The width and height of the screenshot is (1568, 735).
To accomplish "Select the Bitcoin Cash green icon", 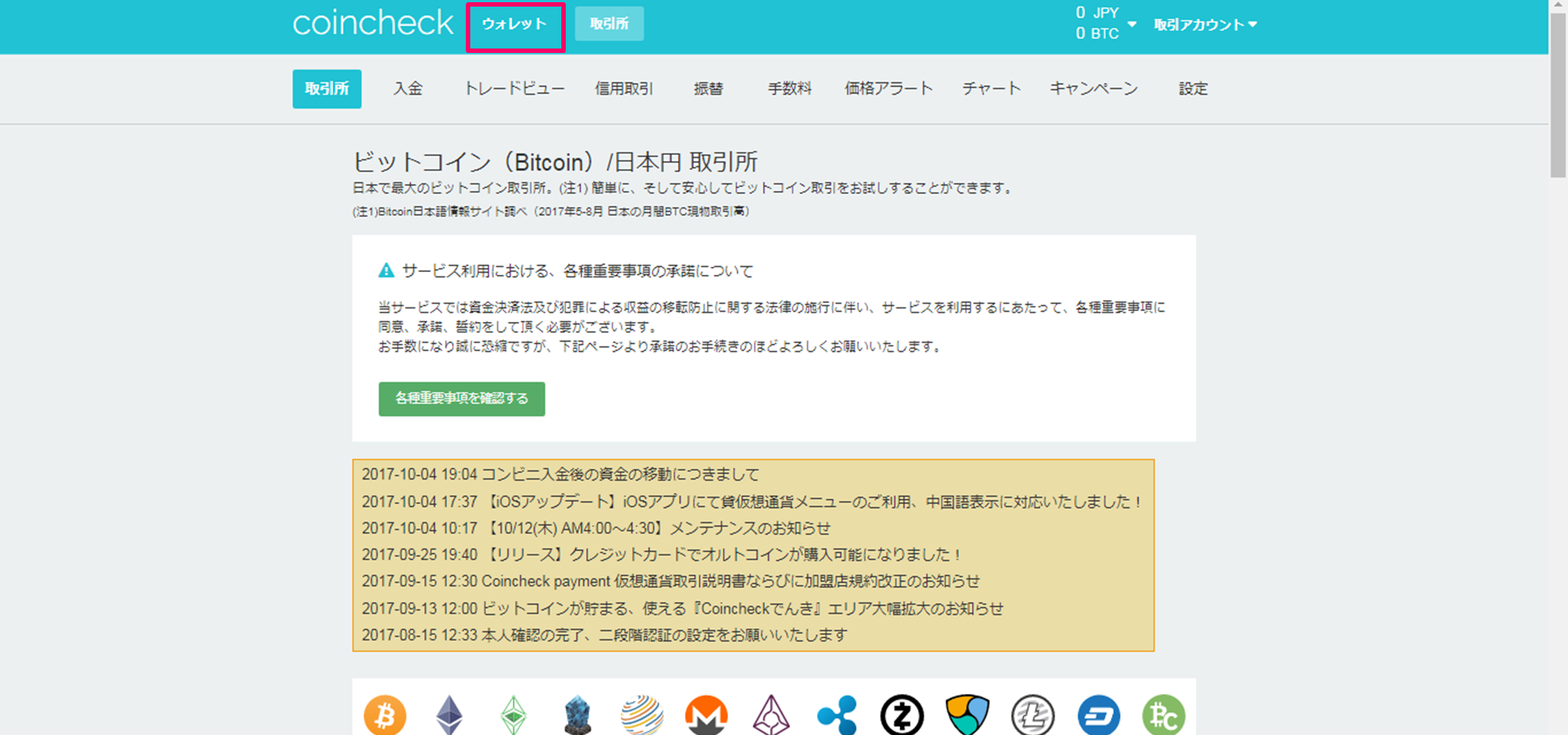I will point(1164,715).
